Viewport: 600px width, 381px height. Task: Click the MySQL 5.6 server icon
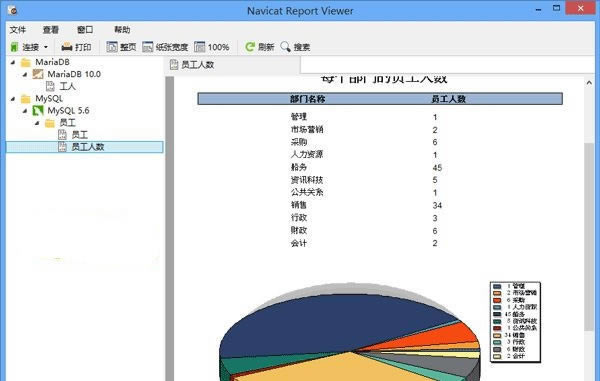(x=38, y=111)
